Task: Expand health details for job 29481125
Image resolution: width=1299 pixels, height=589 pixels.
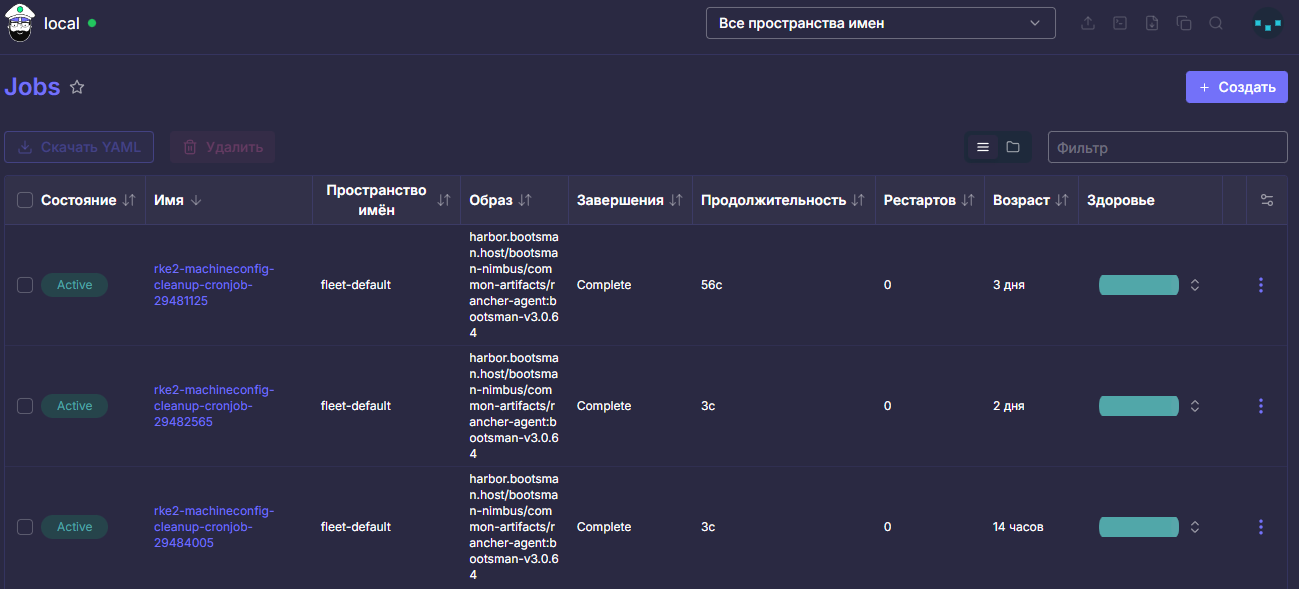Action: [1194, 285]
